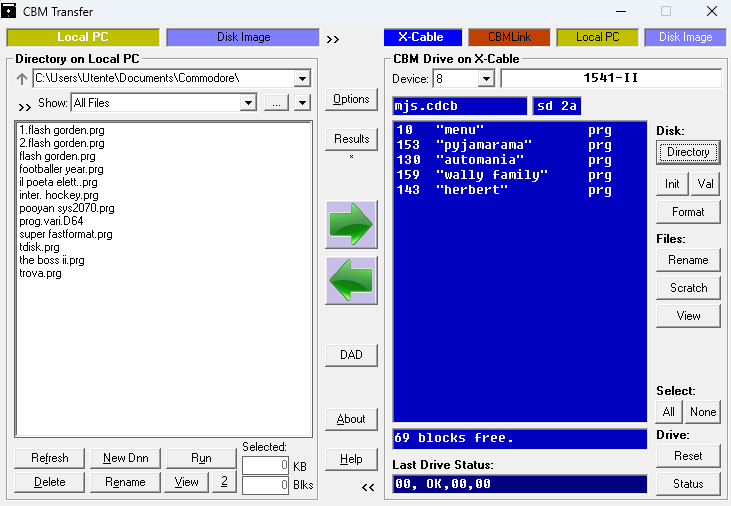Select the "pyjamarama" prg entry

point(520,145)
